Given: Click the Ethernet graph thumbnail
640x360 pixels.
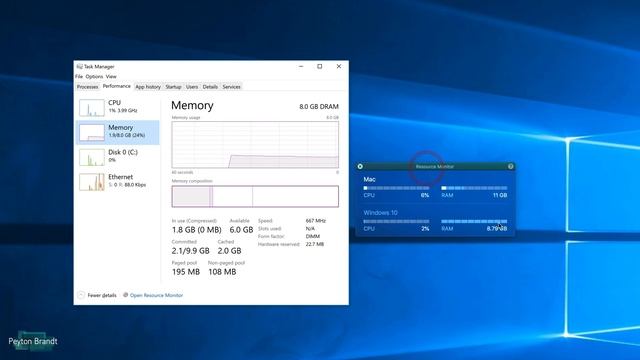Looking at the screenshot, I should click(x=92, y=182).
